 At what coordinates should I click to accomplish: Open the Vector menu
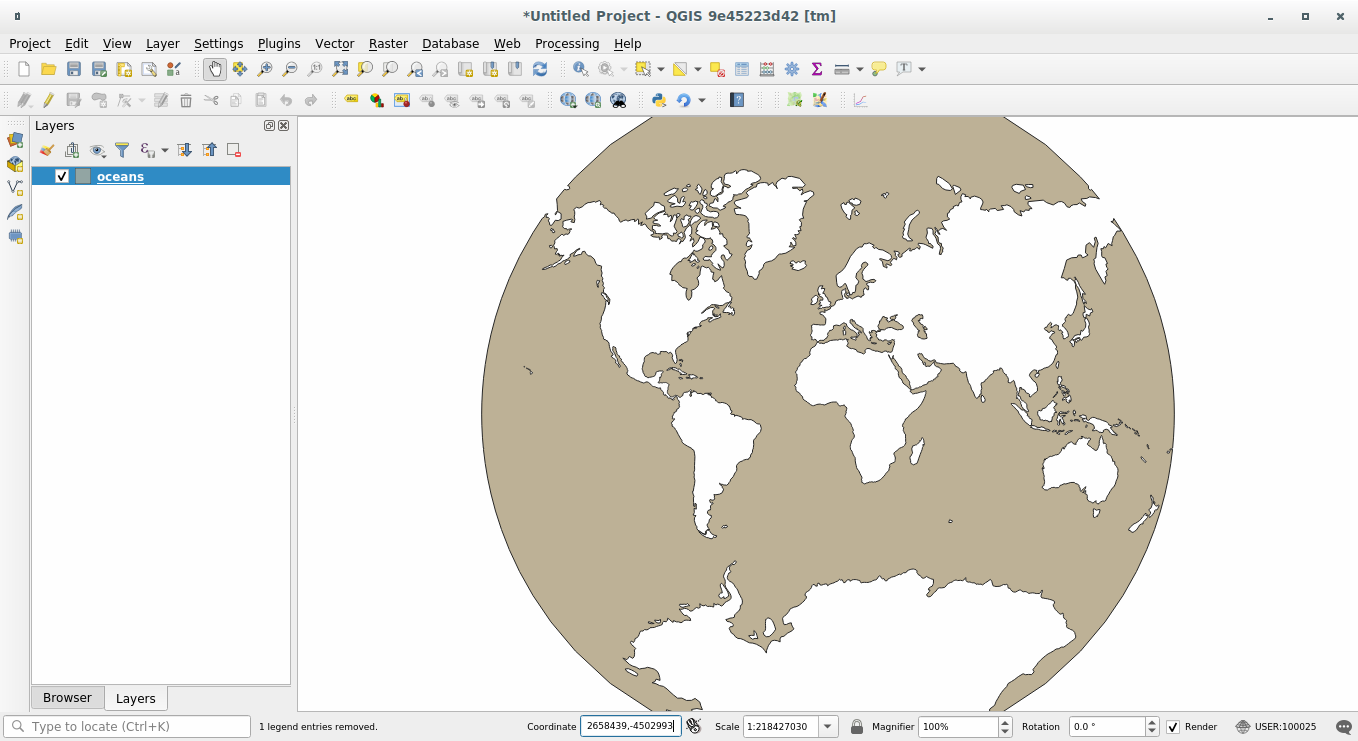coord(334,43)
